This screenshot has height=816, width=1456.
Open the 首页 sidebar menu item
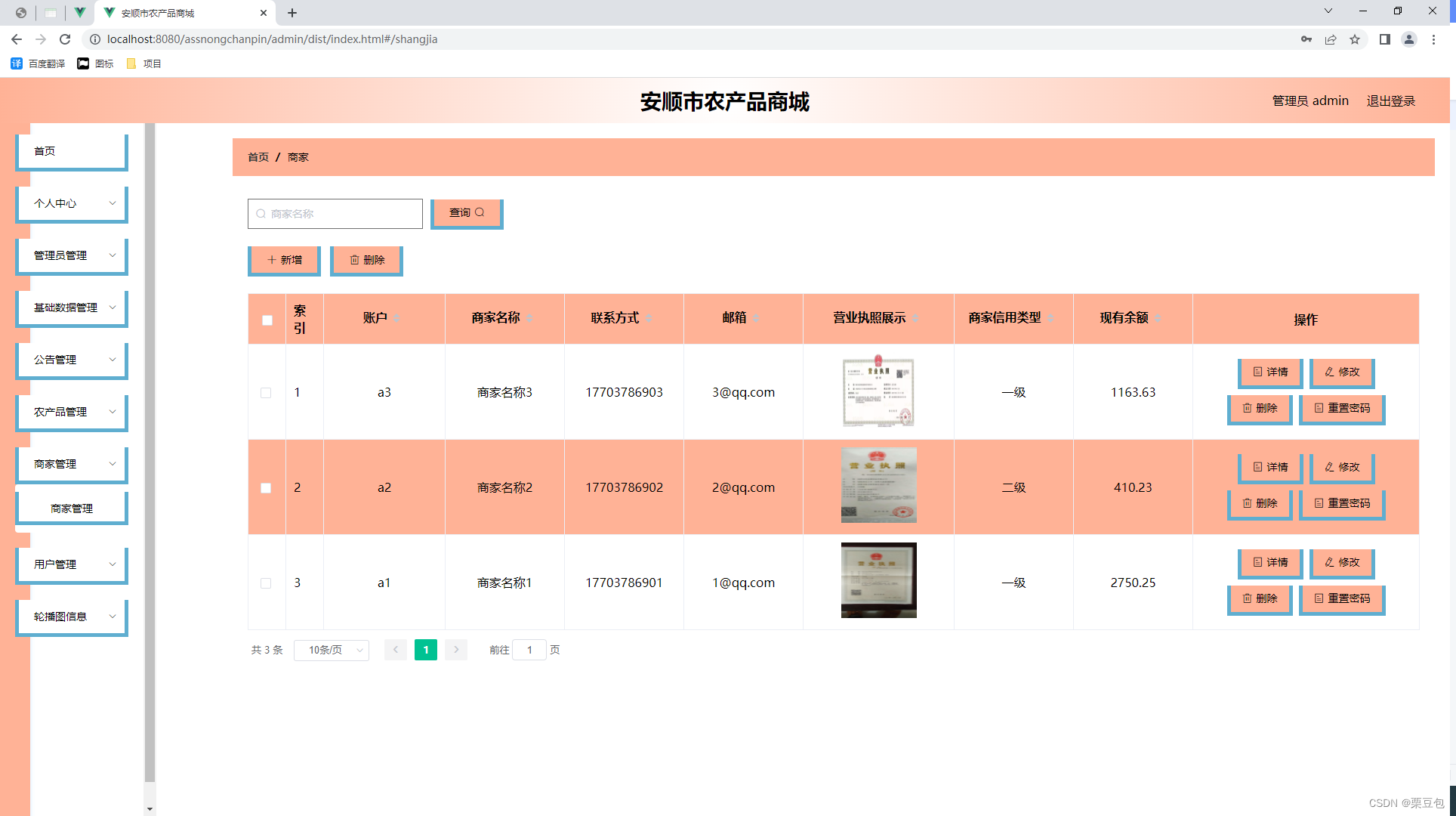click(x=72, y=151)
